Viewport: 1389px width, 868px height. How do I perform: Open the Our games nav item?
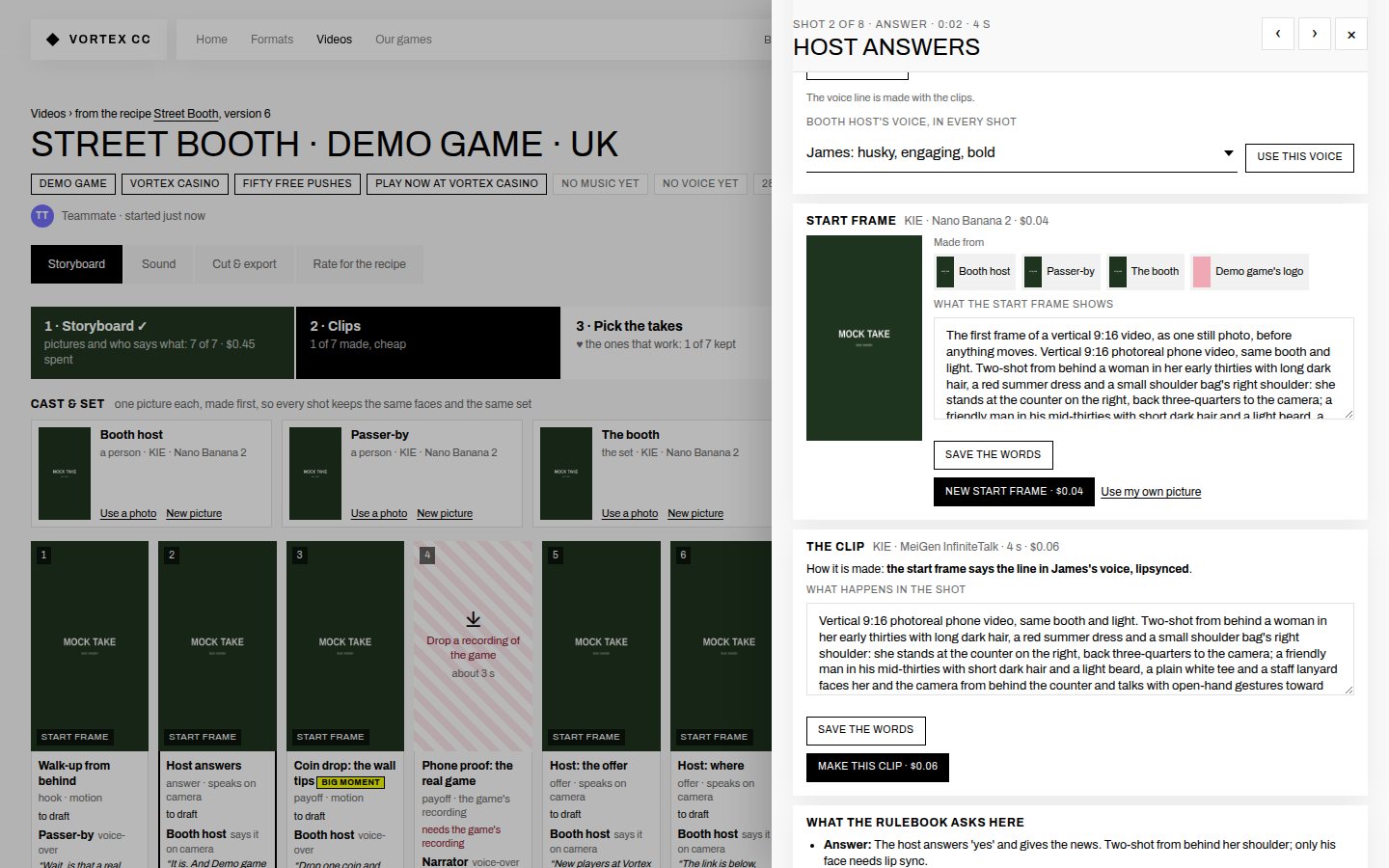403,40
